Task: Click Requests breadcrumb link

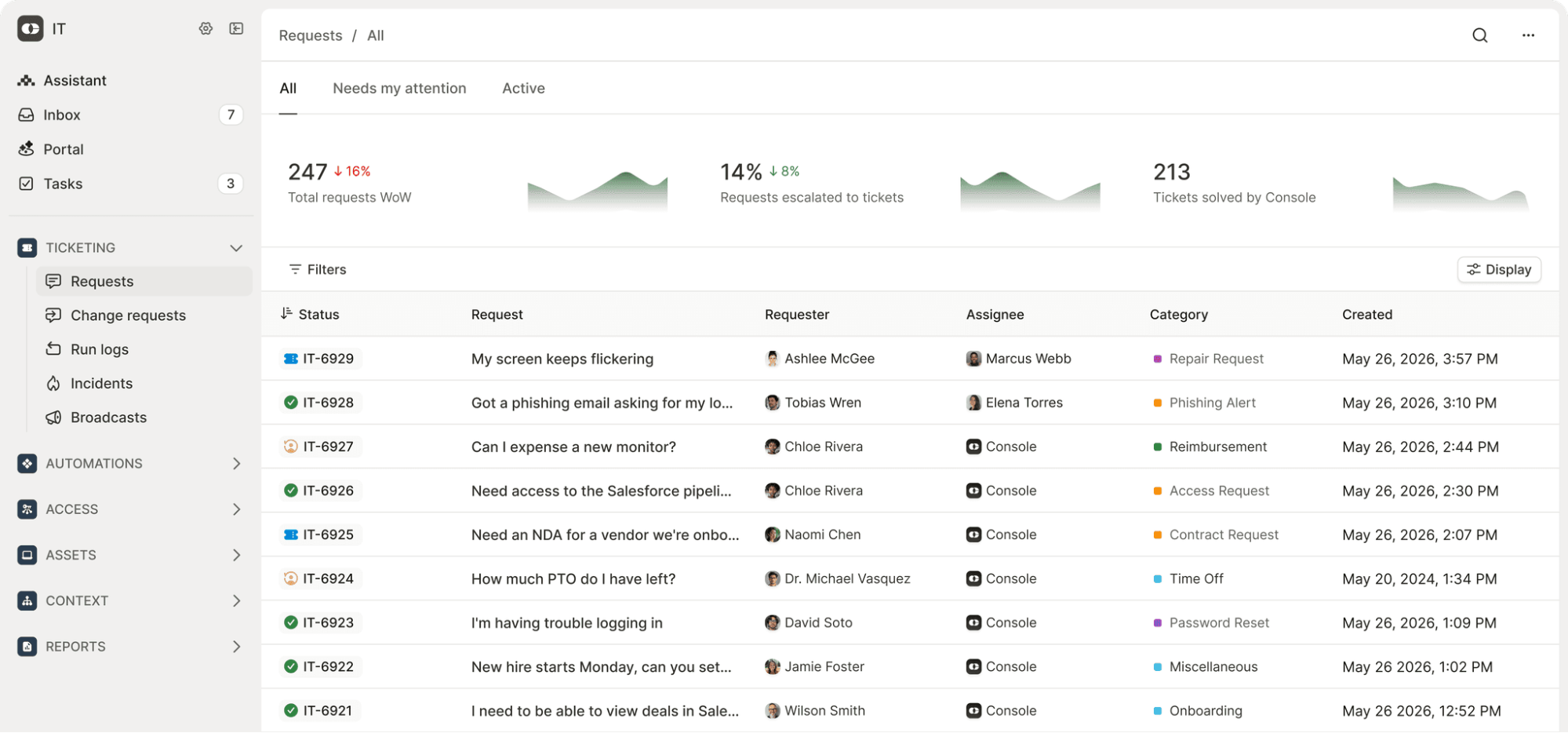Action: point(311,35)
